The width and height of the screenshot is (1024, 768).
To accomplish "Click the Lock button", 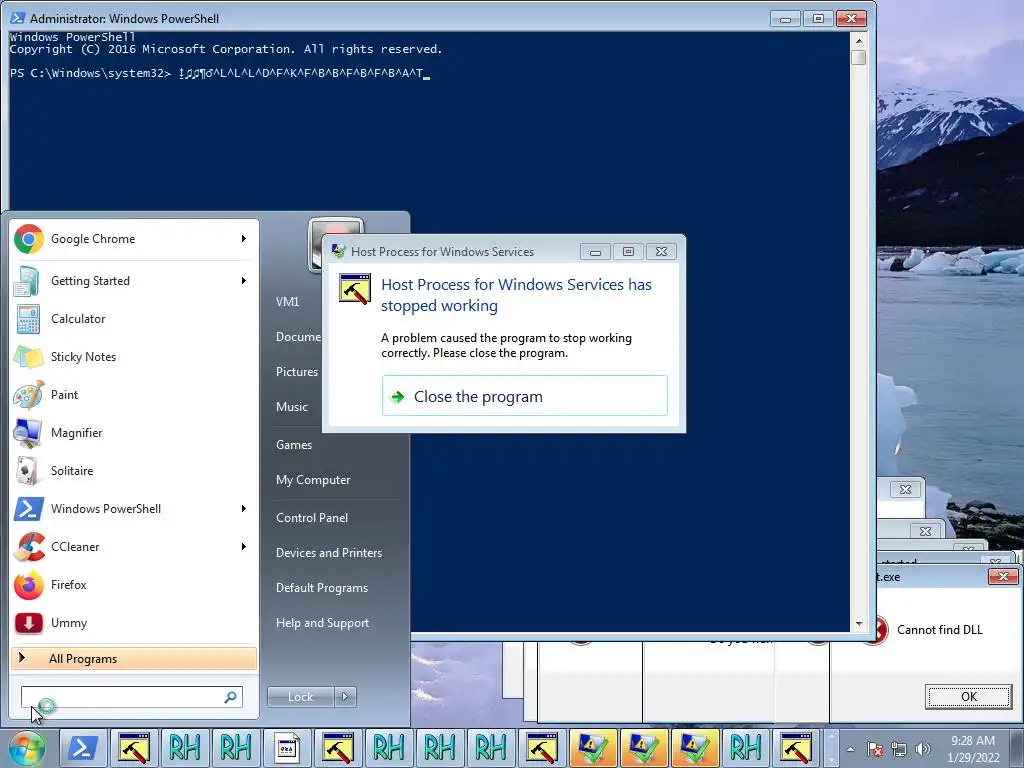I will 300,697.
